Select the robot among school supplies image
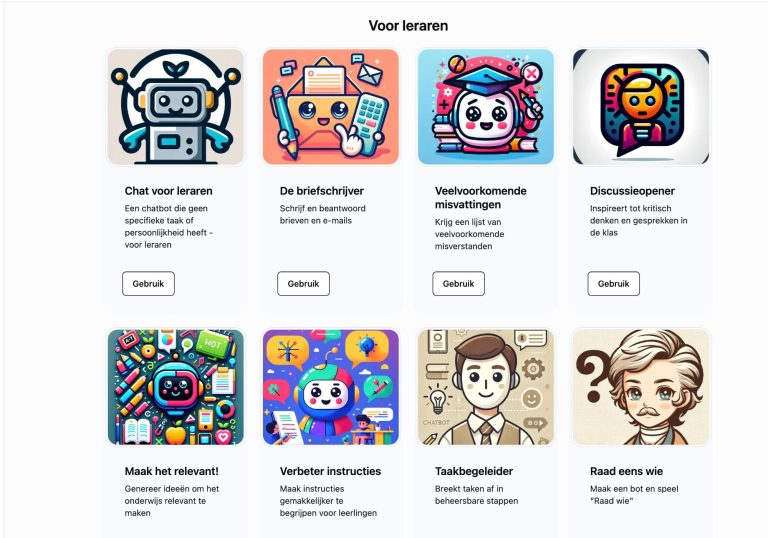 (x=175, y=387)
